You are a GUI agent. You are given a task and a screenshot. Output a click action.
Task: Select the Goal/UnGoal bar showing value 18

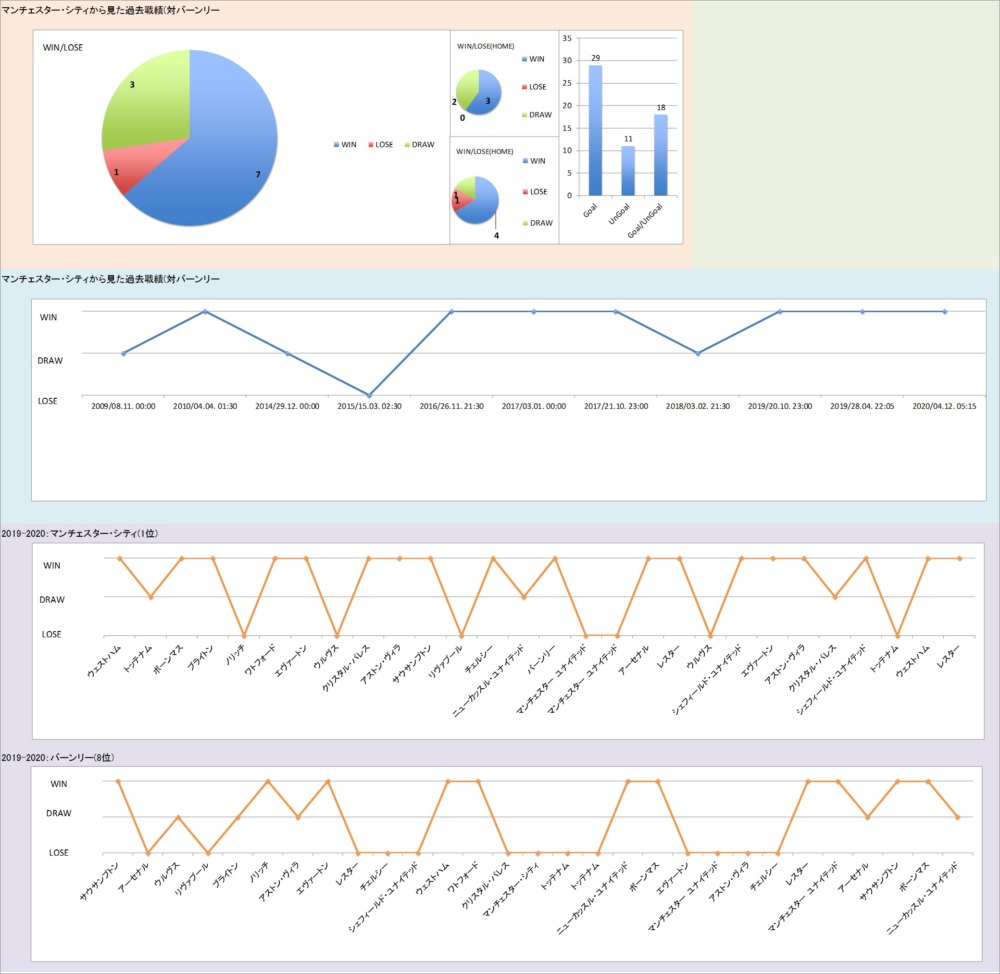tap(661, 155)
